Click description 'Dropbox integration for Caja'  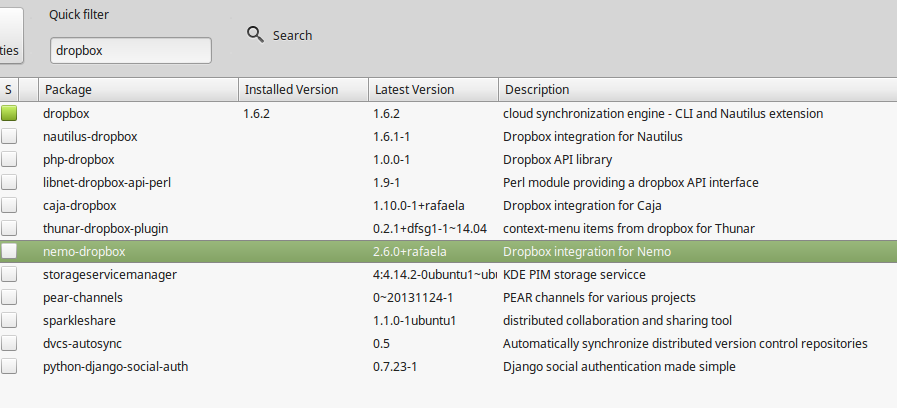[x=582, y=205]
